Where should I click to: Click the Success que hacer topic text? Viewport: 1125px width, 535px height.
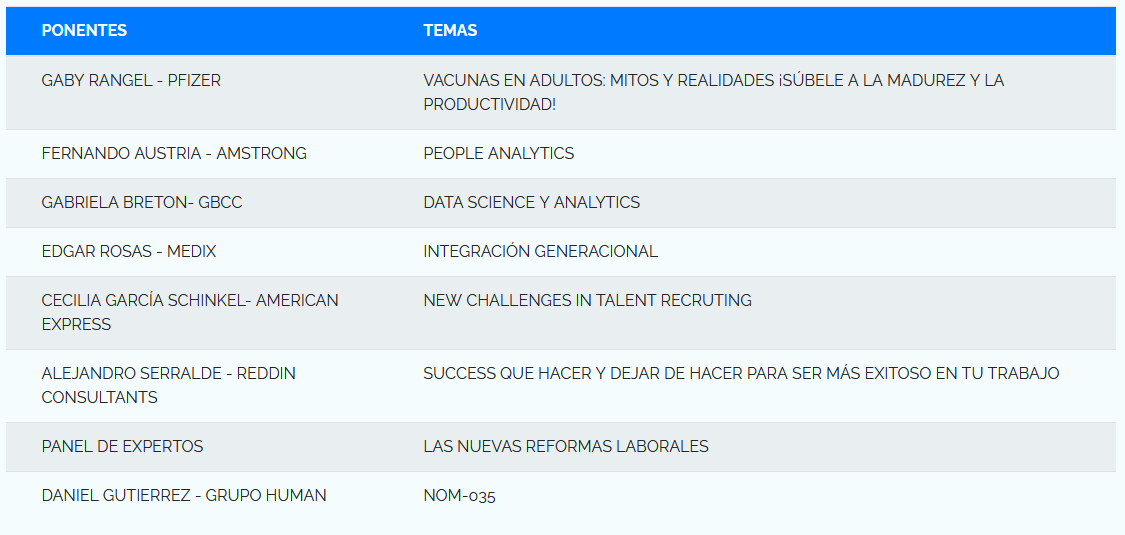[x=741, y=373]
